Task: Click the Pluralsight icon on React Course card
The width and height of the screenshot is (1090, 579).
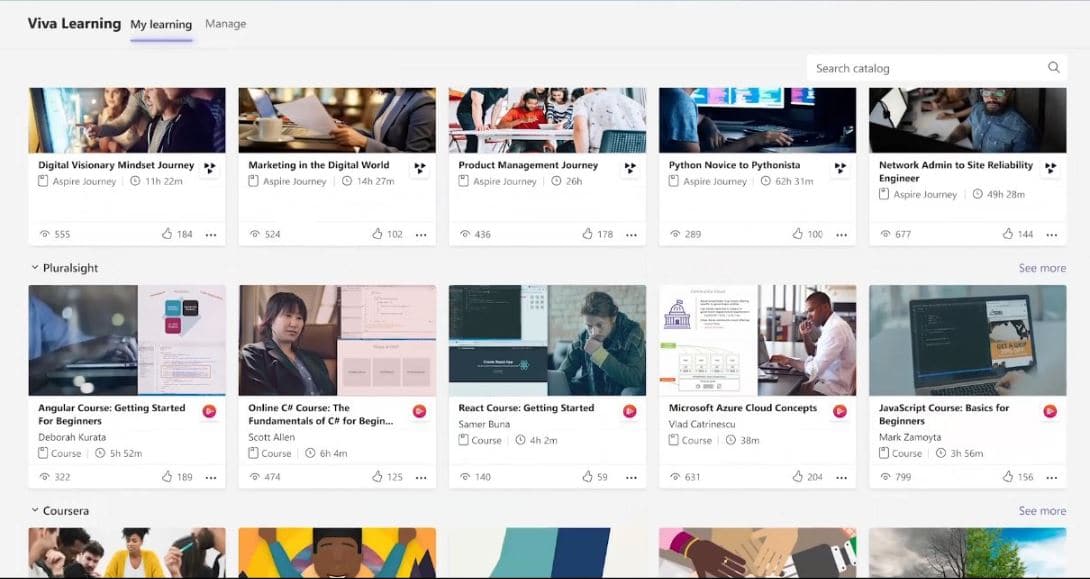Action: point(630,411)
